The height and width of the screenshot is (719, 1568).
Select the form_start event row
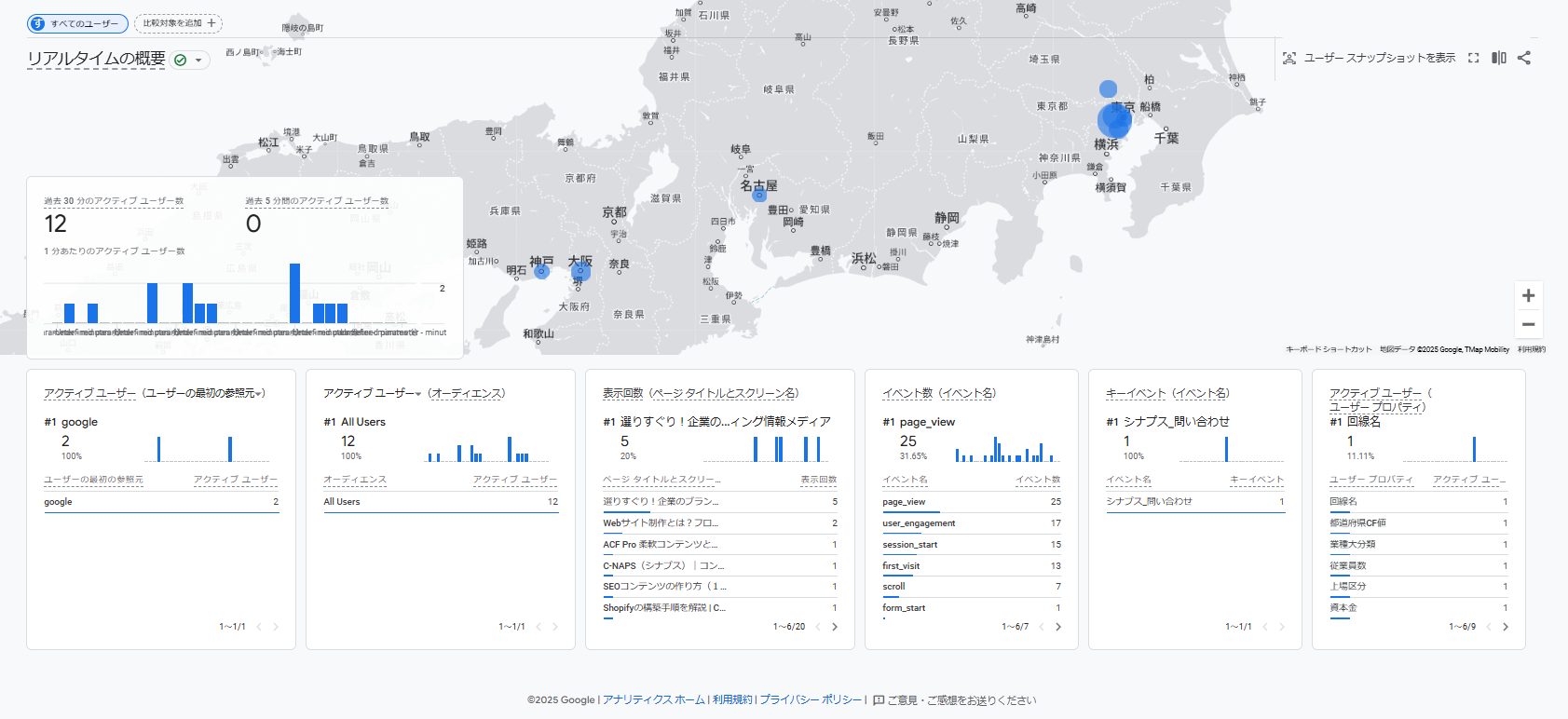972,607
